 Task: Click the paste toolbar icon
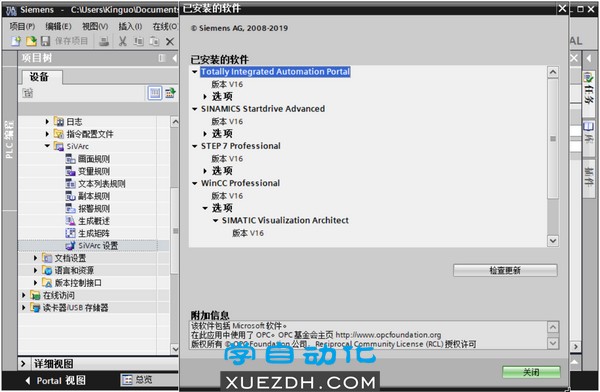click(x=154, y=41)
